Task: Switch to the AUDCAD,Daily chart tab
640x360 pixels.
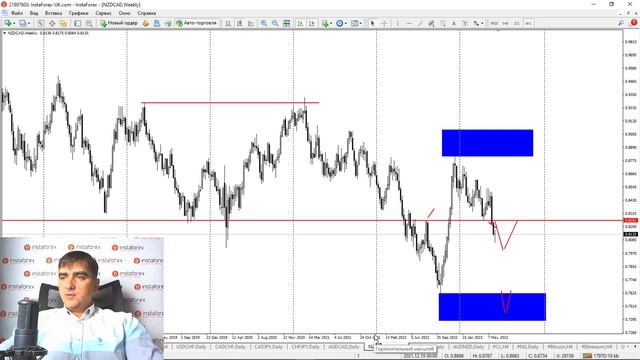Action: click(344, 347)
